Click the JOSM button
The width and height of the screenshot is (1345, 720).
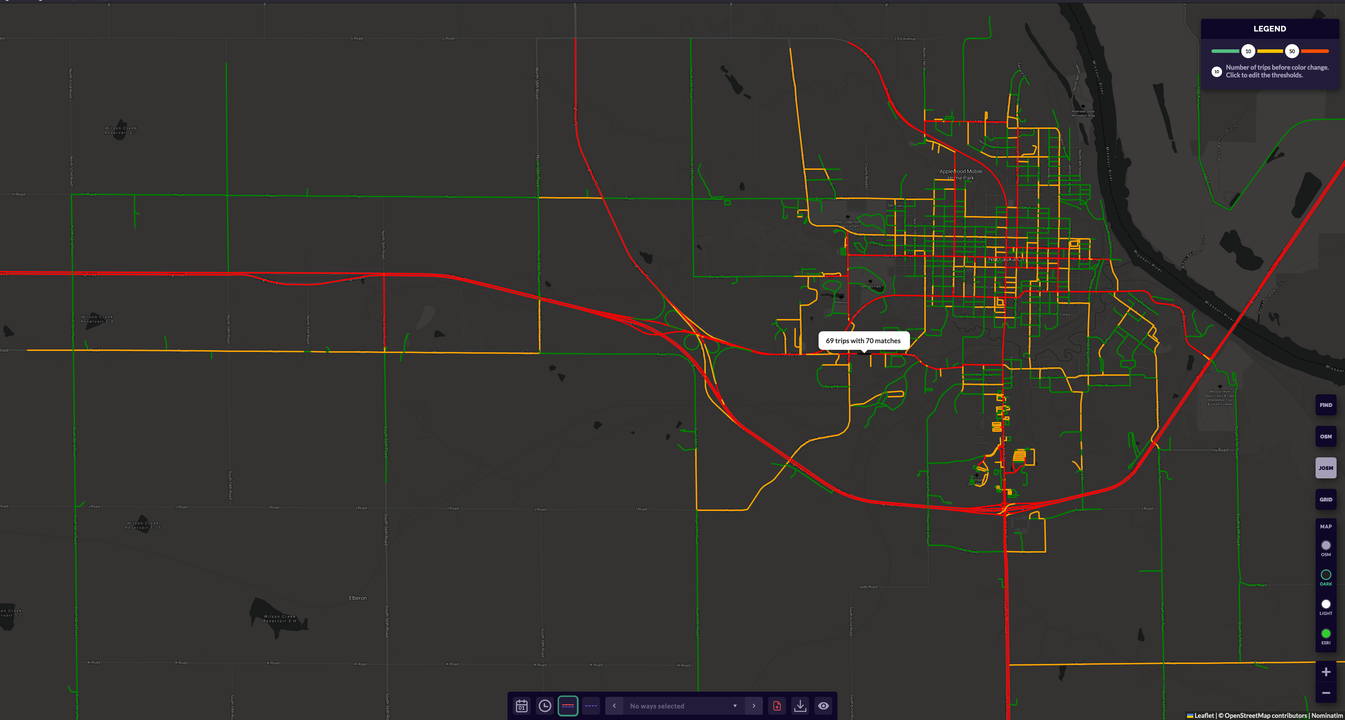tap(1326, 468)
